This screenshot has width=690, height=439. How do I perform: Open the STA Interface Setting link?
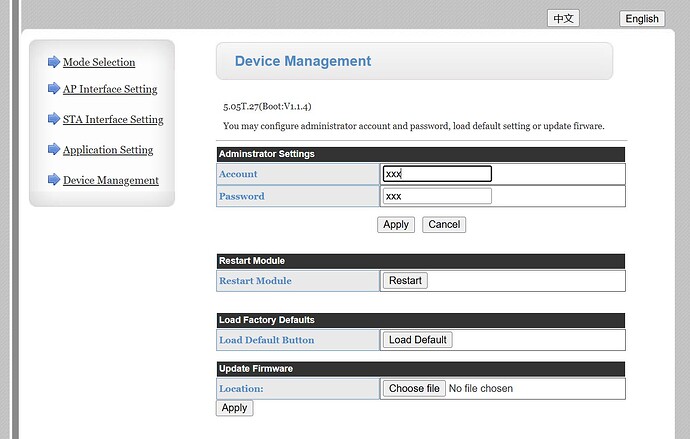pos(113,120)
